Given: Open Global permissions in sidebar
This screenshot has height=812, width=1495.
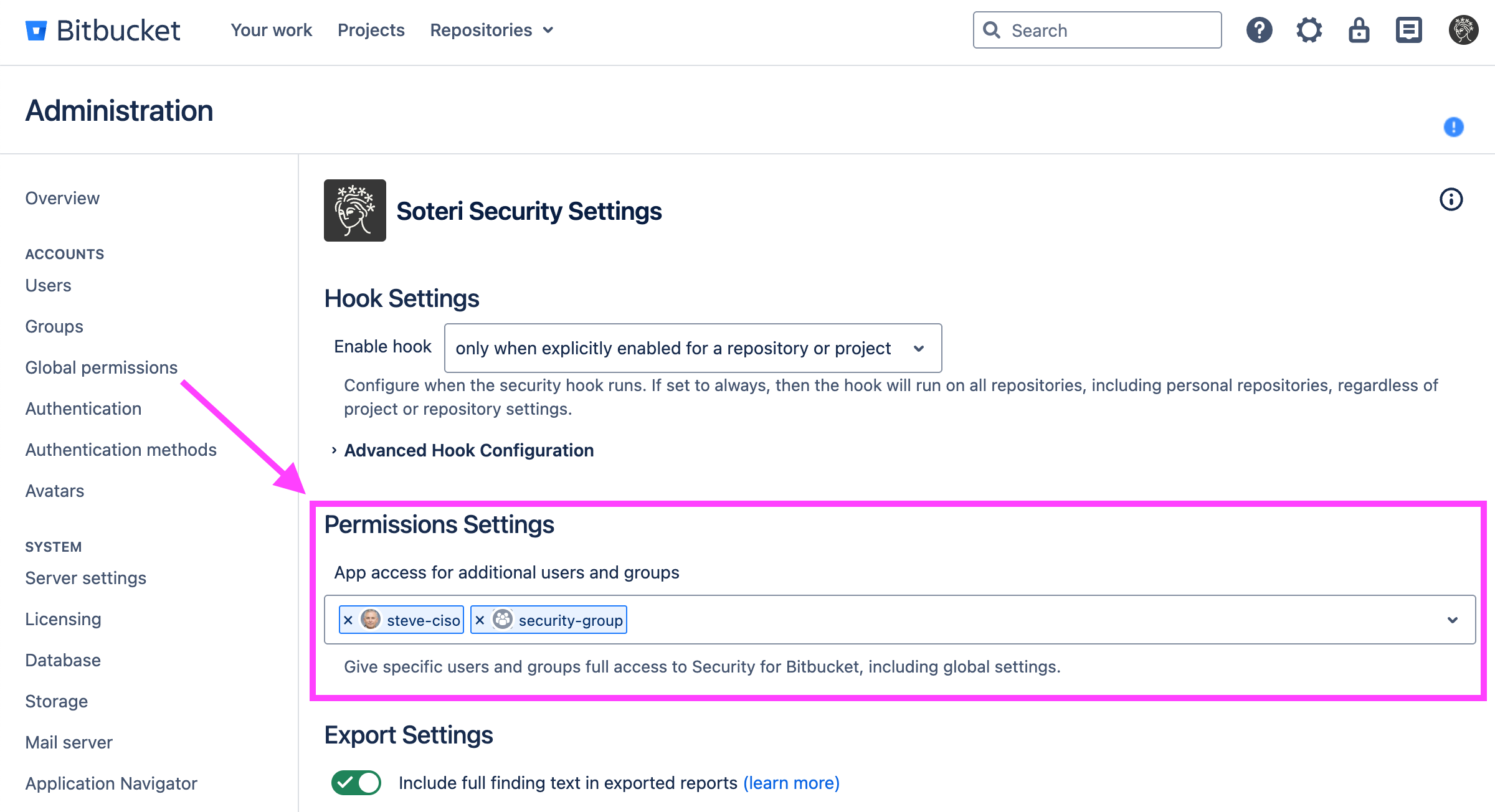Looking at the screenshot, I should pyautogui.click(x=102, y=367).
